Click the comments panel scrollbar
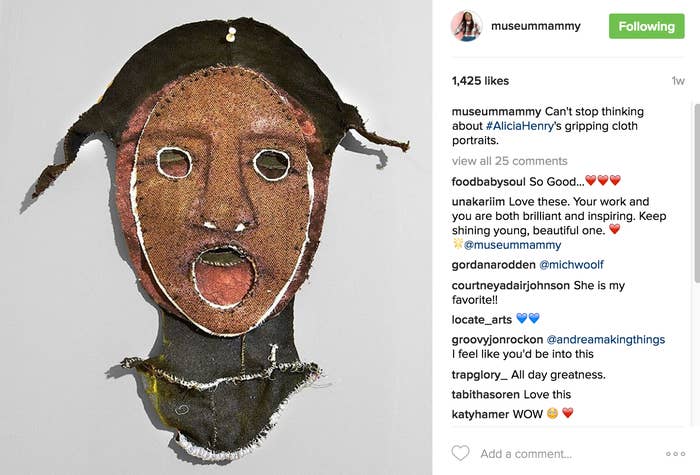This screenshot has height=475, width=700. (697, 193)
